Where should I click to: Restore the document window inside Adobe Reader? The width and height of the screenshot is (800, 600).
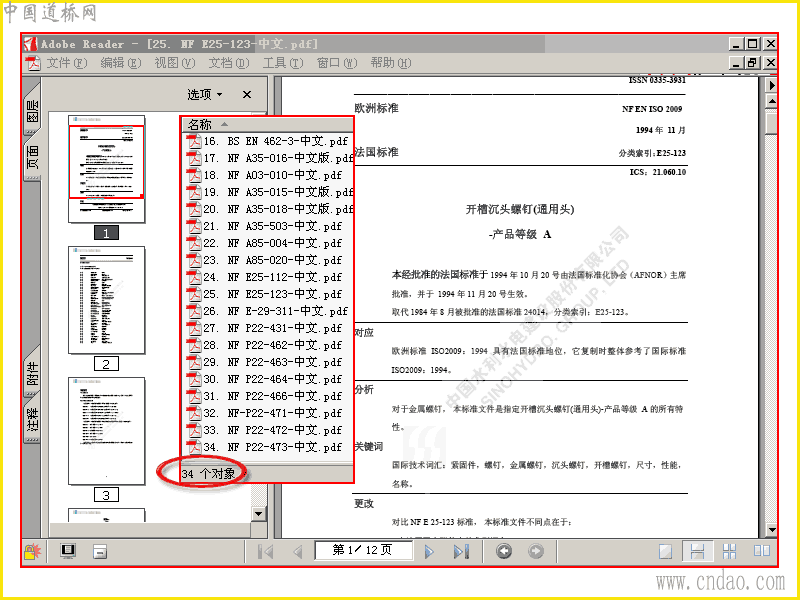pyautogui.click(x=752, y=63)
